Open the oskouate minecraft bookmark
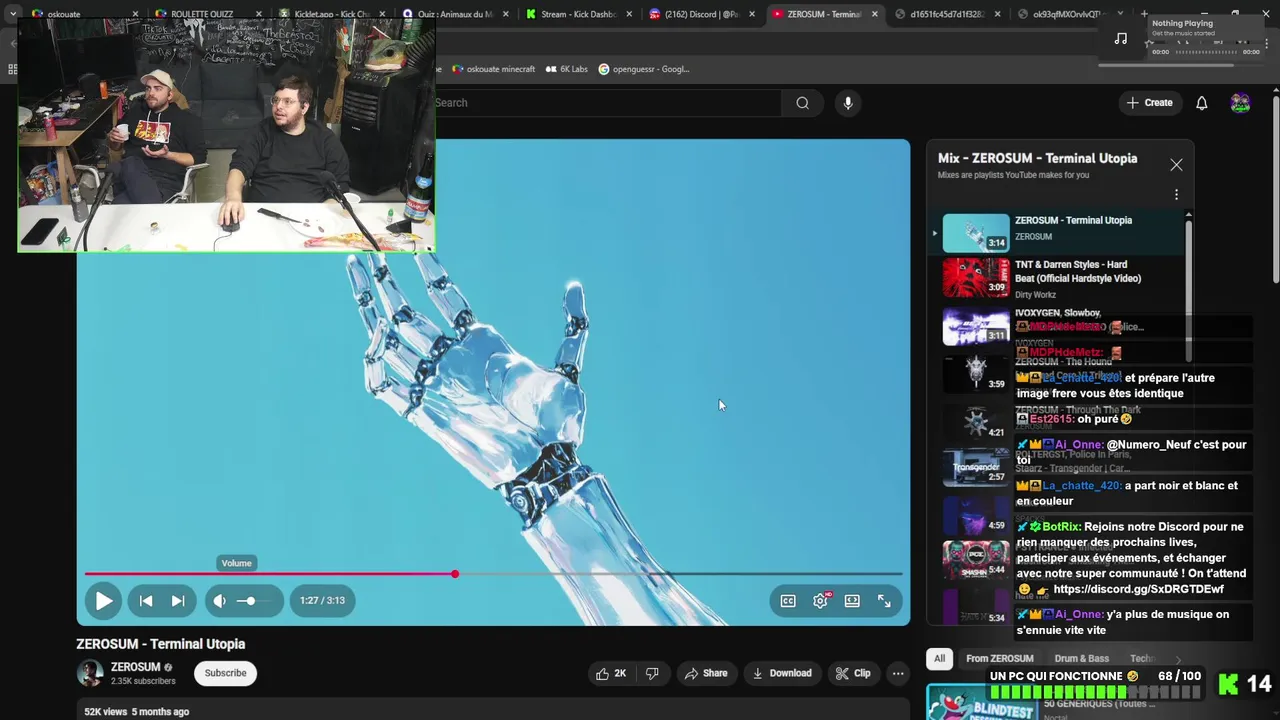Screen dimensions: 1280x720 point(494,69)
